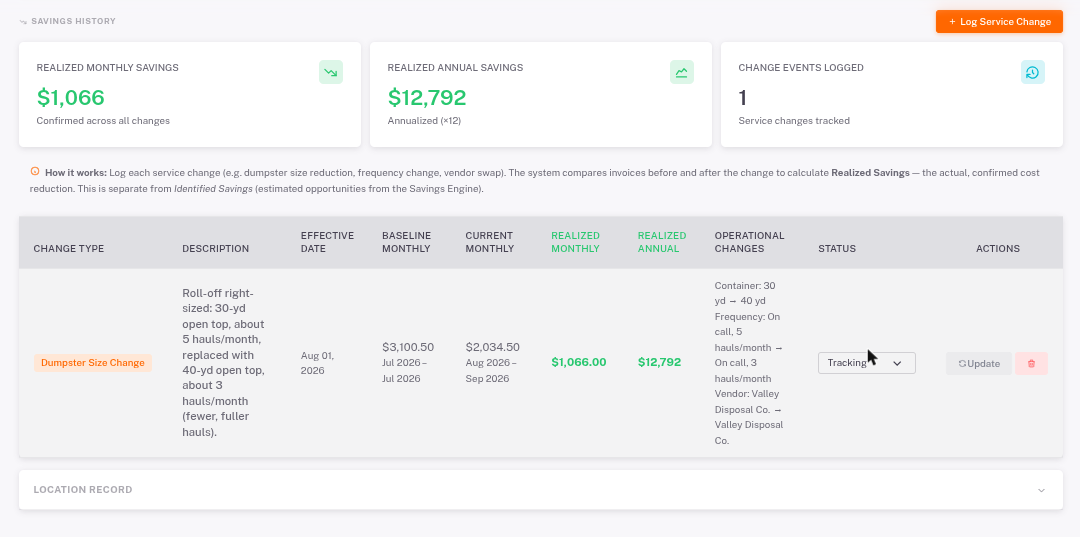Expand the Location Record section chevron
Viewport: 1080px width, 537px height.
pos(1041,490)
